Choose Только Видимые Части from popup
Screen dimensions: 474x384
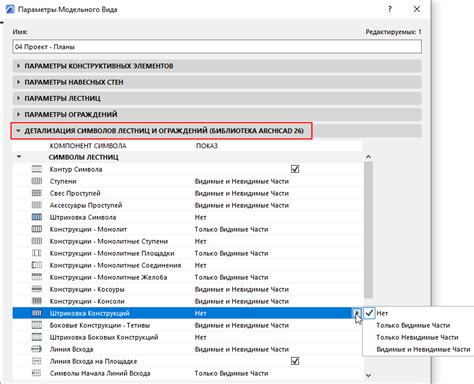click(x=413, y=325)
